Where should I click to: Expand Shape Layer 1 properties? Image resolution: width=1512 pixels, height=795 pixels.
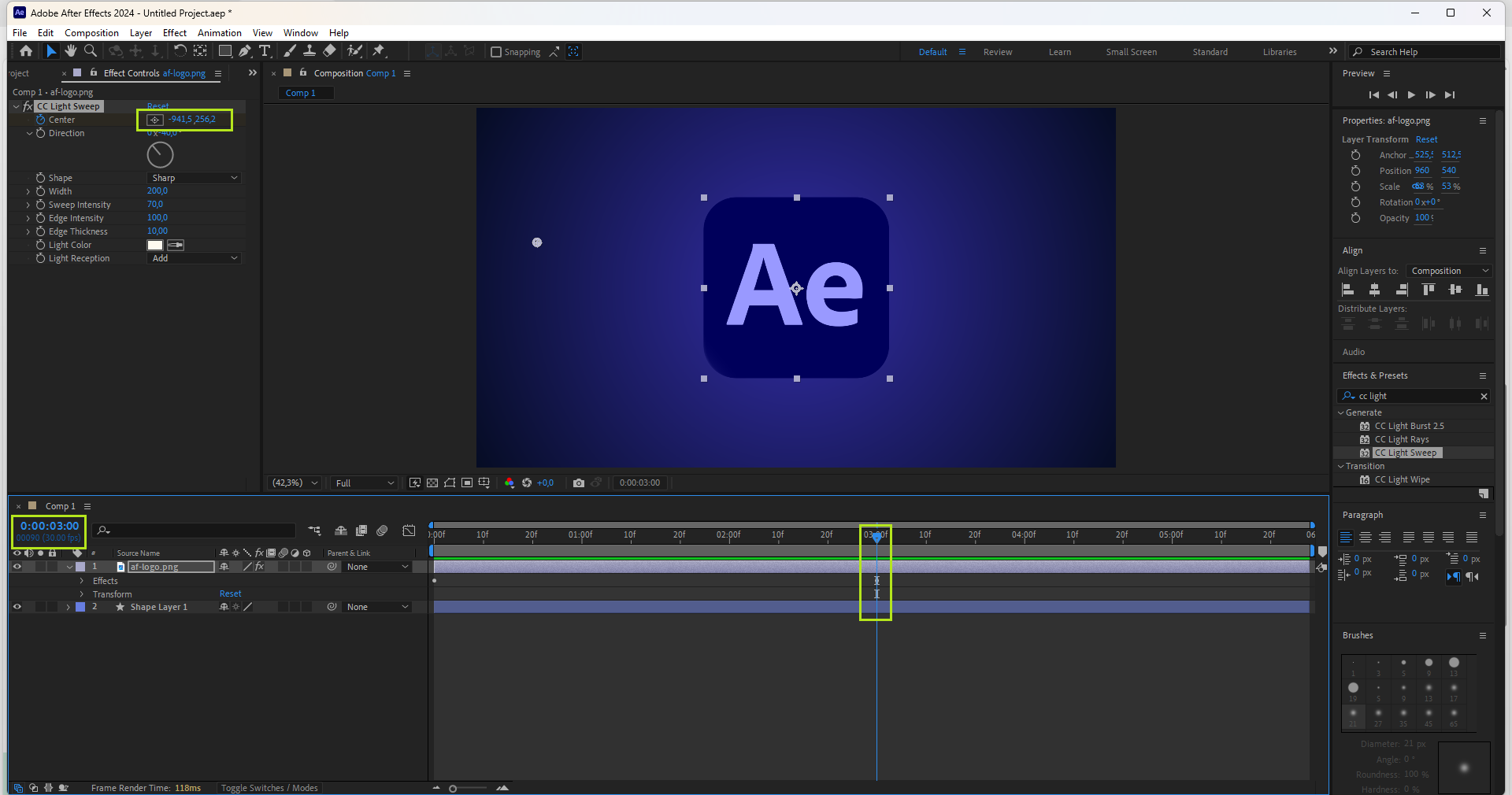tap(69, 607)
